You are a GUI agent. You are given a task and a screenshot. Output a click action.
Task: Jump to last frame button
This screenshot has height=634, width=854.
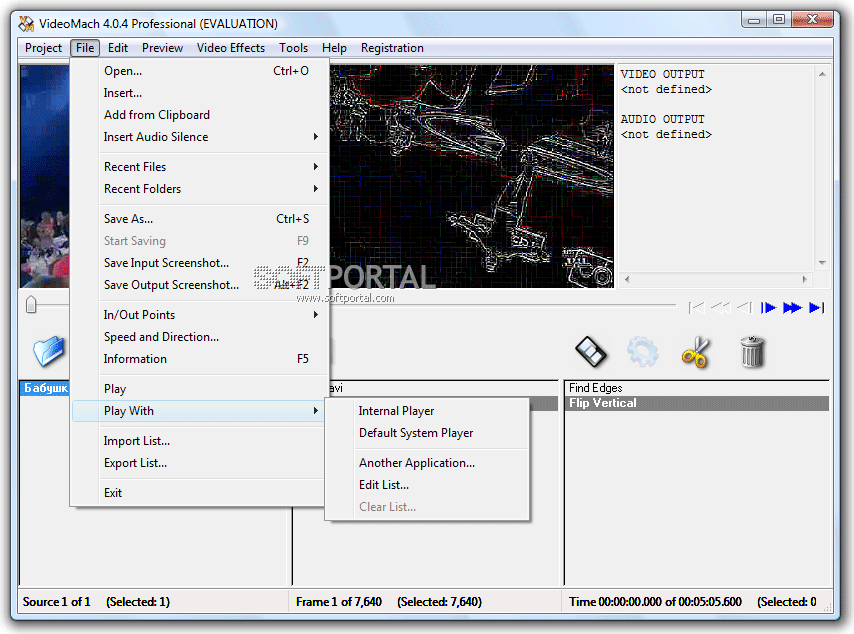tap(816, 308)
